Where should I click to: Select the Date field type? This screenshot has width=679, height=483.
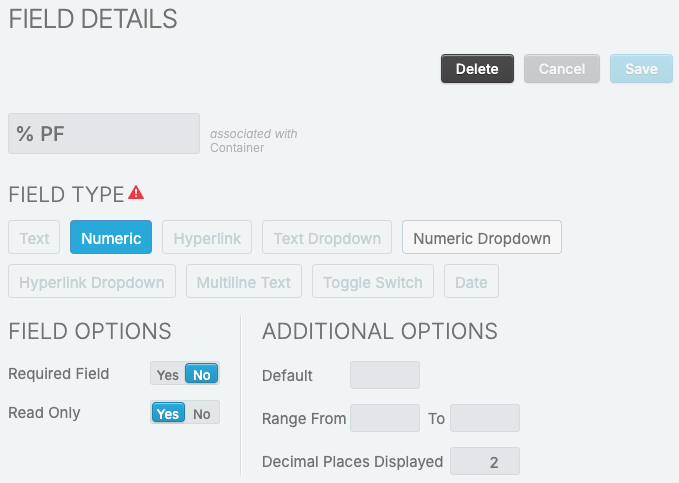coord(471,282)
